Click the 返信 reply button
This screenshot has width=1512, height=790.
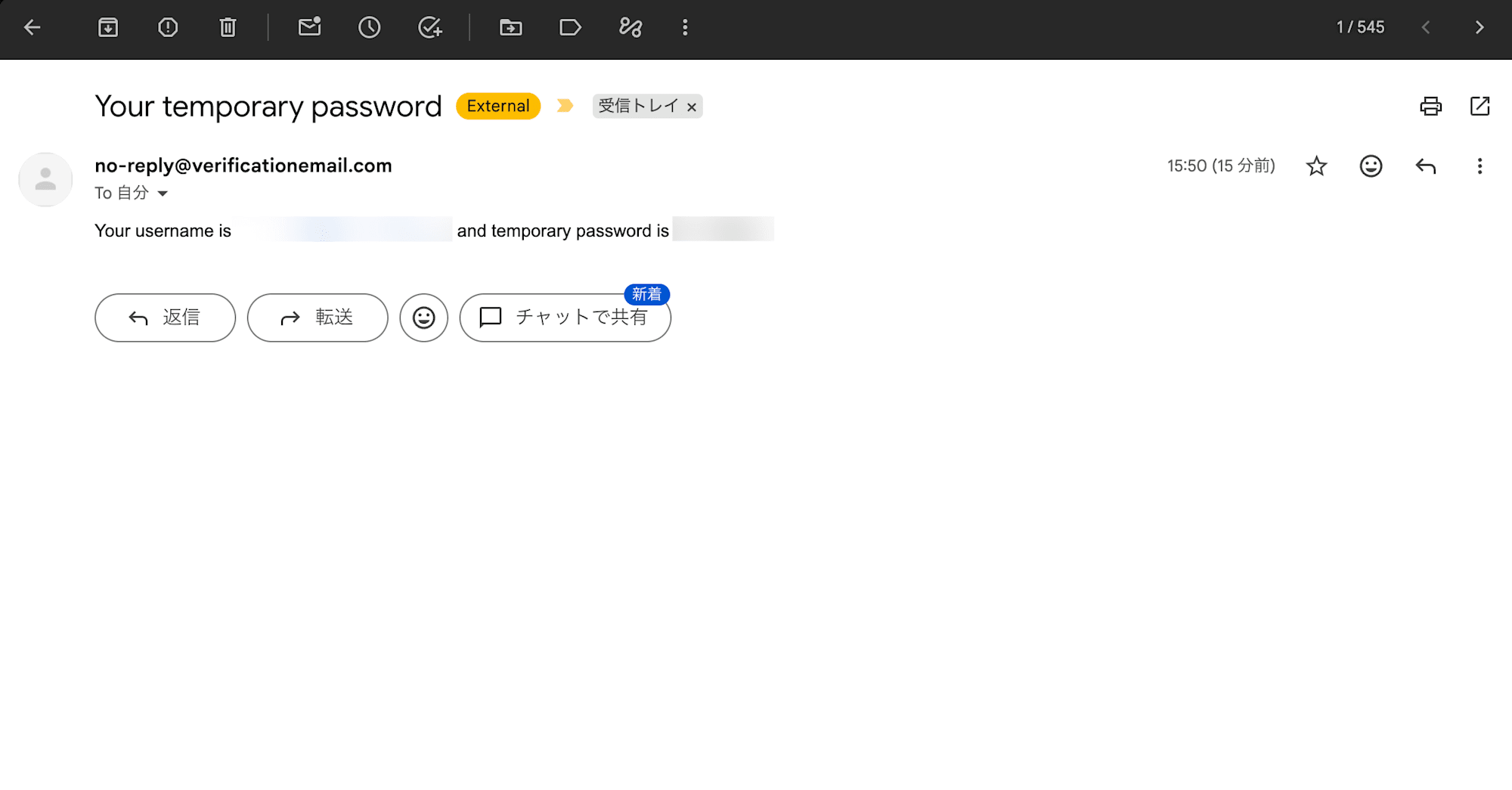click(165, 318)
